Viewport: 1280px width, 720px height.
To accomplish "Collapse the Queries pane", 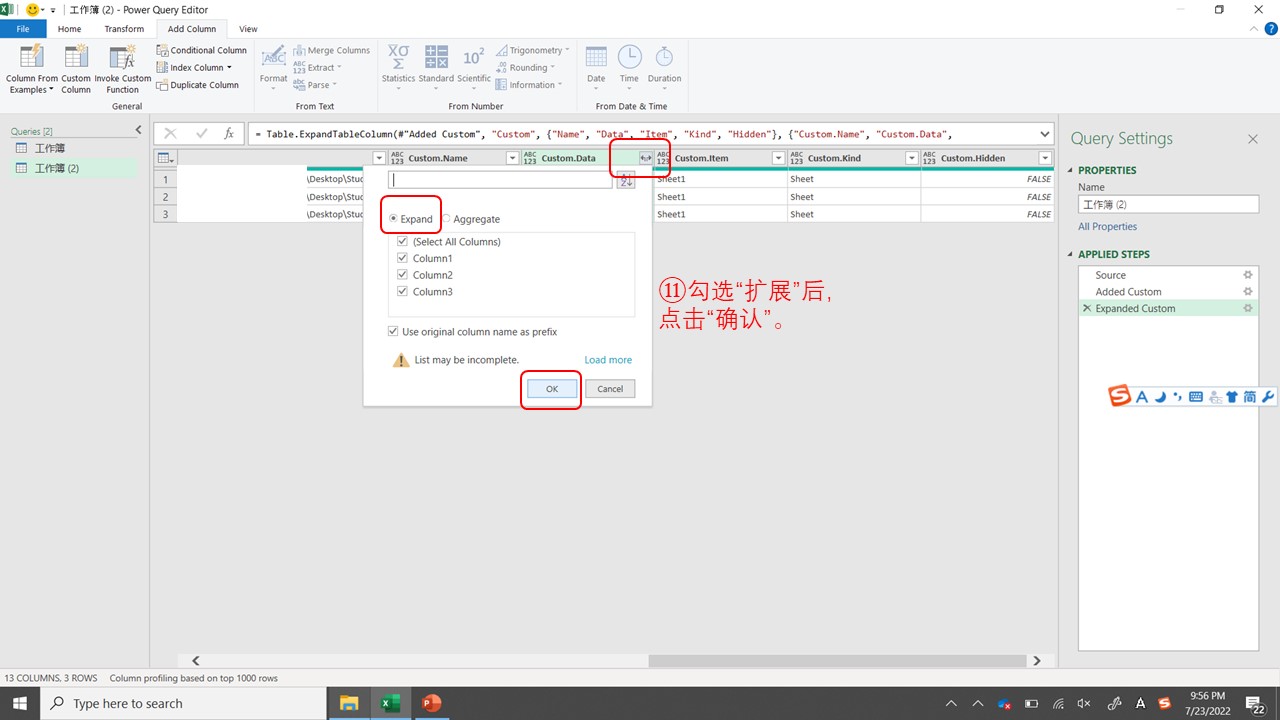I will [x=139, y=130].
